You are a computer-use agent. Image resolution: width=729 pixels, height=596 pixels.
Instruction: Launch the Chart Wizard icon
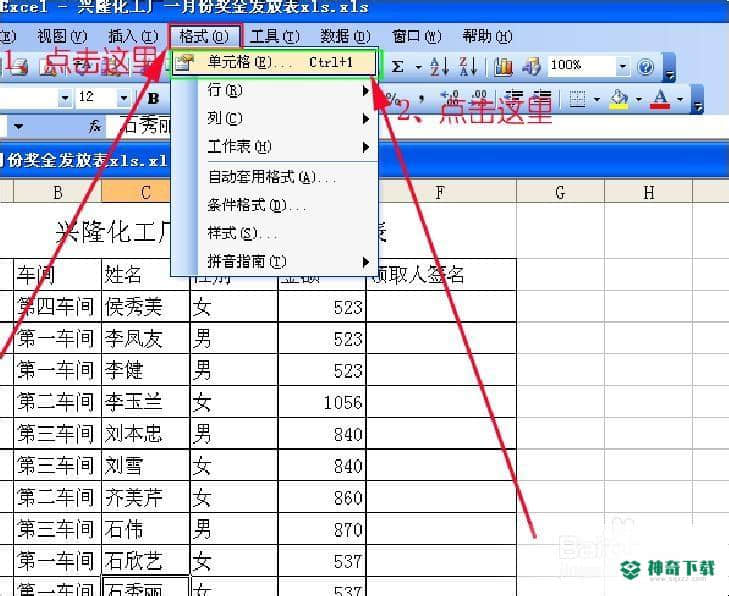[503, 66]
